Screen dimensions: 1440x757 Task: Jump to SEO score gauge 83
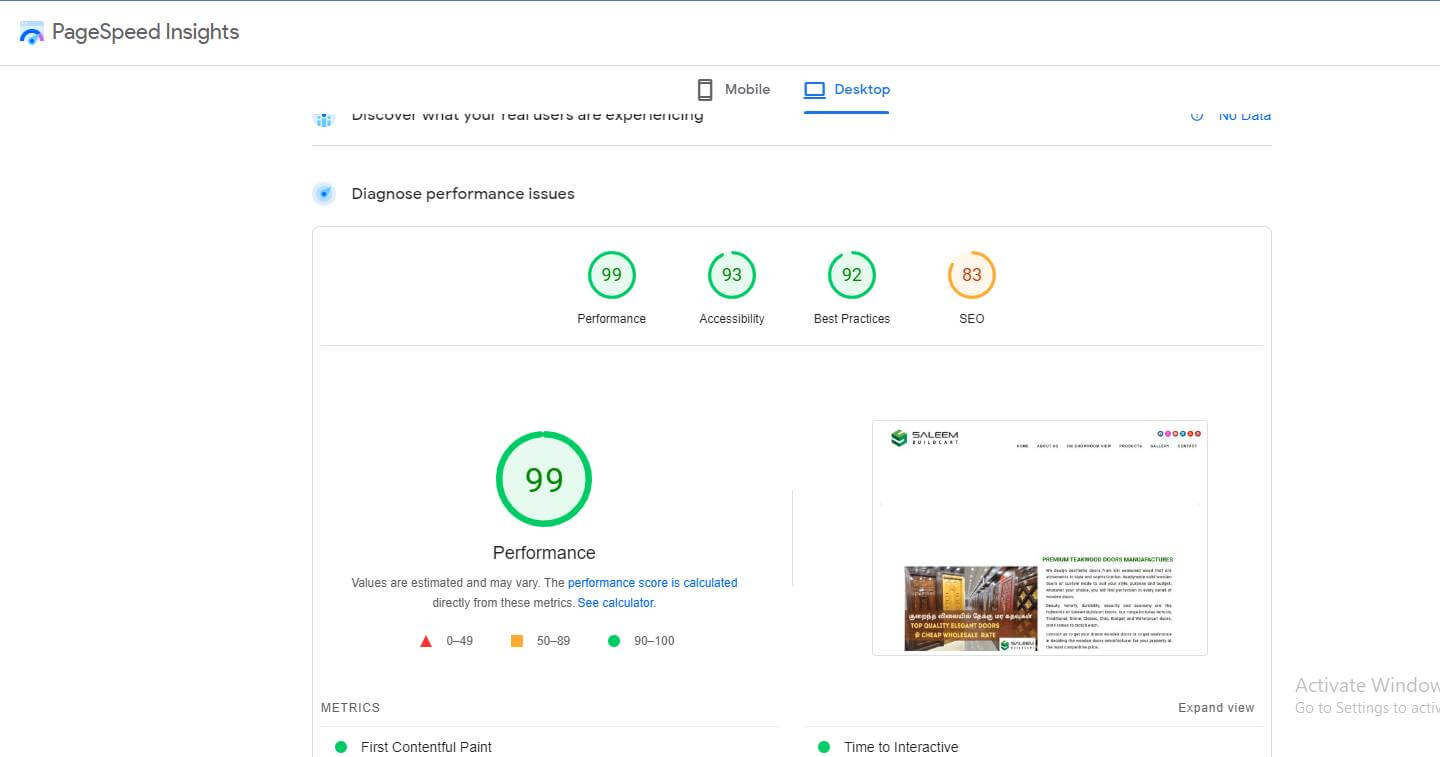(972, 275)
